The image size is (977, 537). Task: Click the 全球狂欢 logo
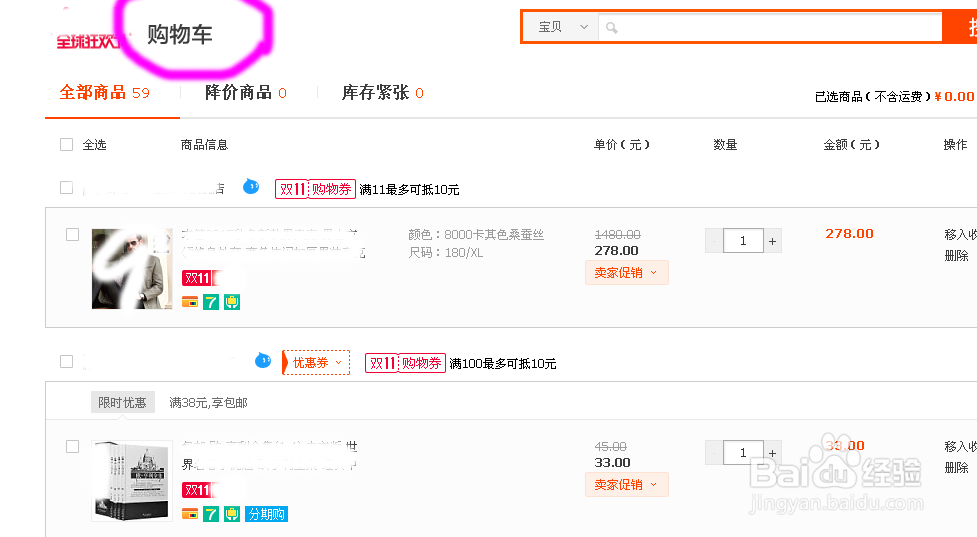89,42
